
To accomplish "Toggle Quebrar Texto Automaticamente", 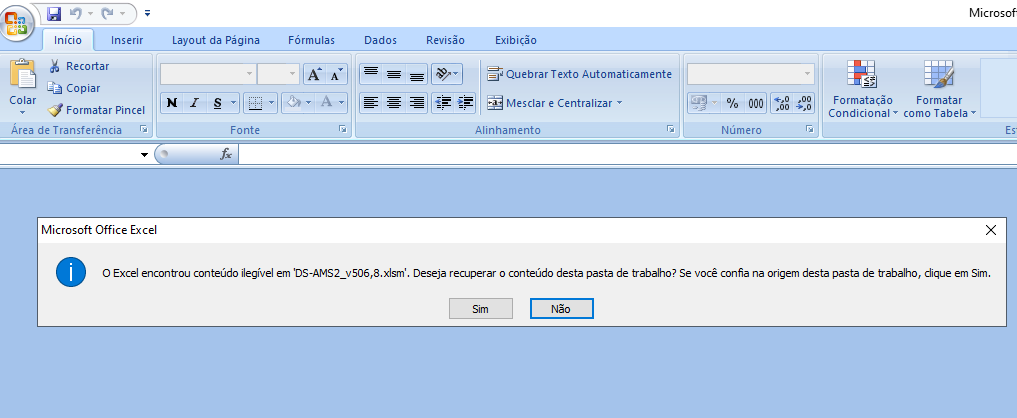I will 579,74.
